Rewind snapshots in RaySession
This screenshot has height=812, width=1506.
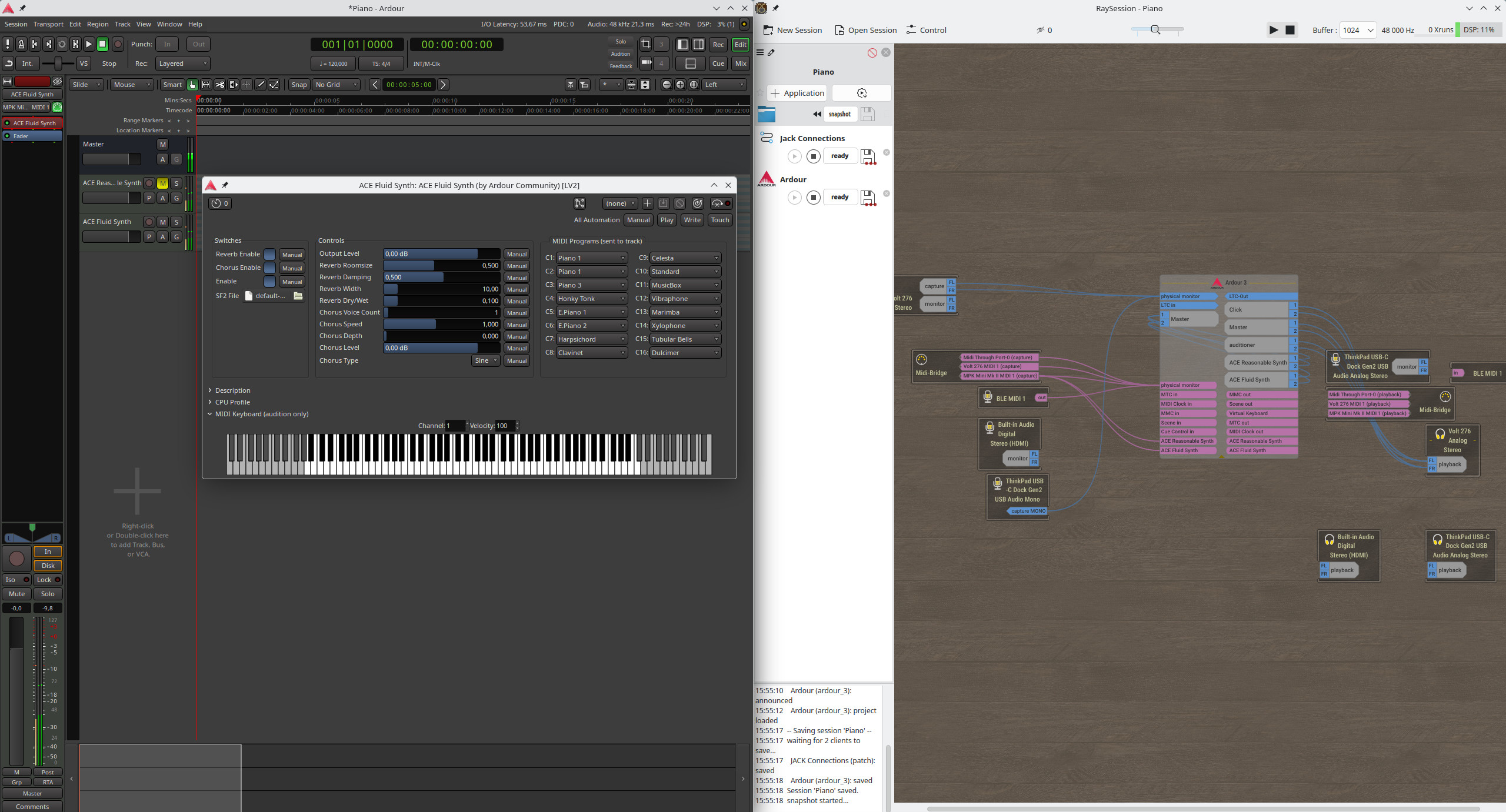pos(817,114)
